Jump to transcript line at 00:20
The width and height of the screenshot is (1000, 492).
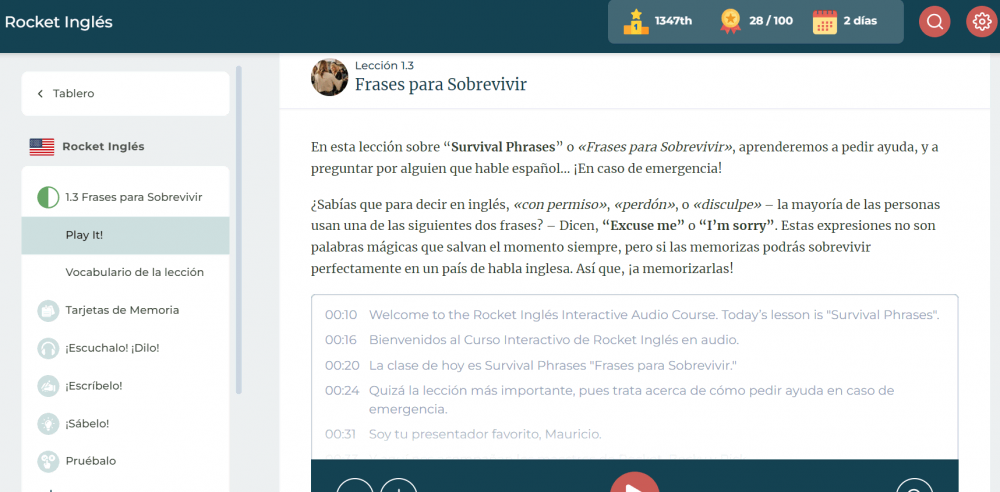coord(341,366)
